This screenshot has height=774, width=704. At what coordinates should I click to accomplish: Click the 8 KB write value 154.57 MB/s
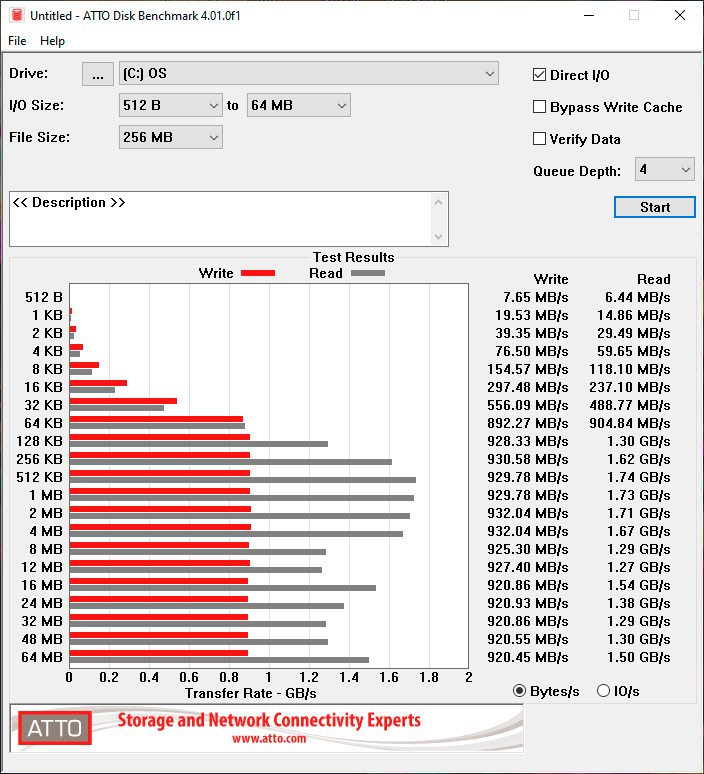(x=528, y=369)
